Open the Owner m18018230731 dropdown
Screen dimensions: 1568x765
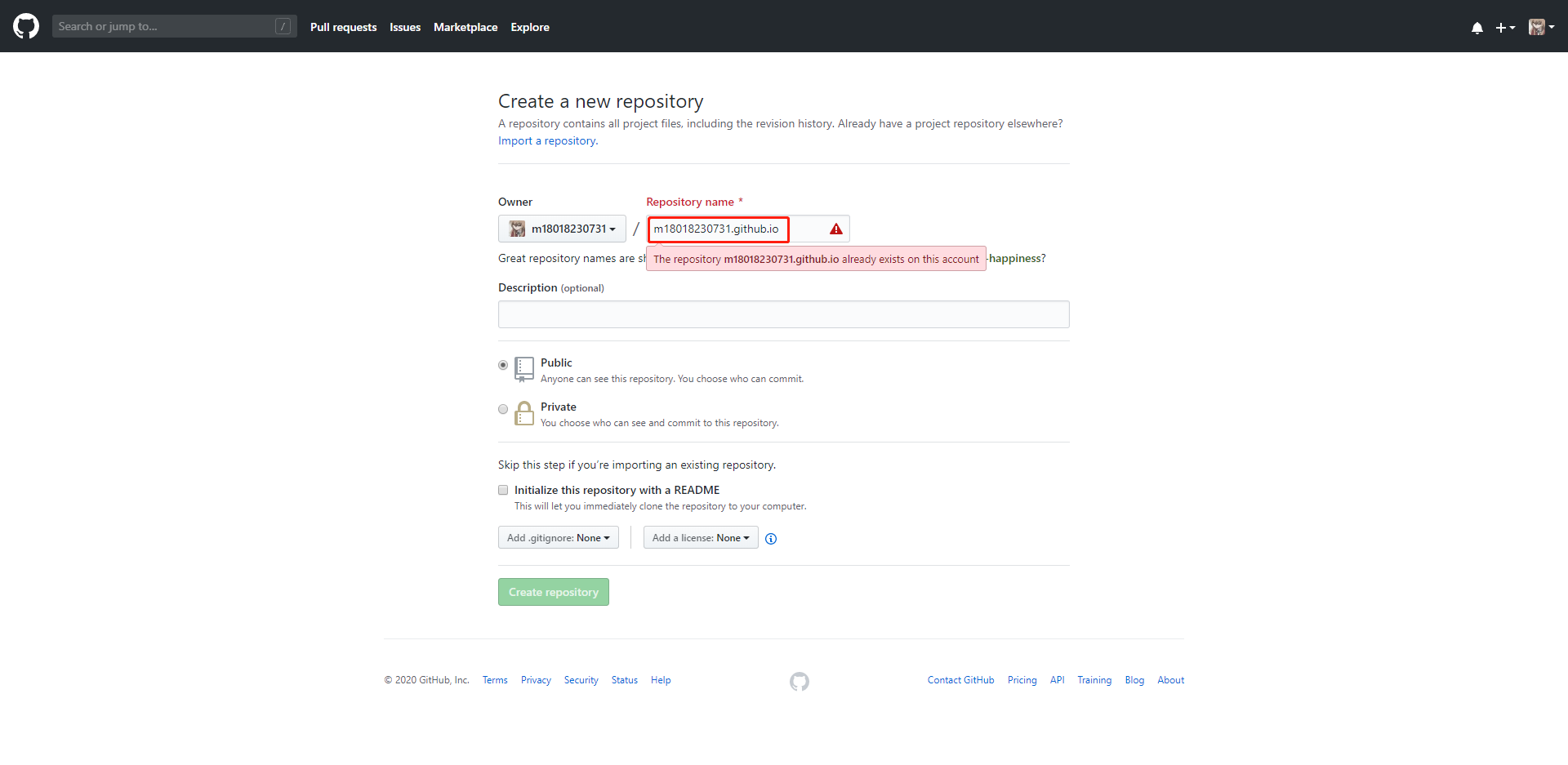tap(562, 229)
